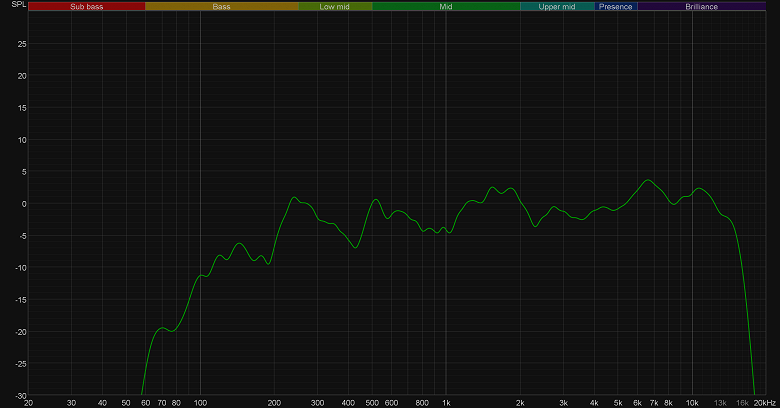Click the Low mid band label

tap(335, 6)
